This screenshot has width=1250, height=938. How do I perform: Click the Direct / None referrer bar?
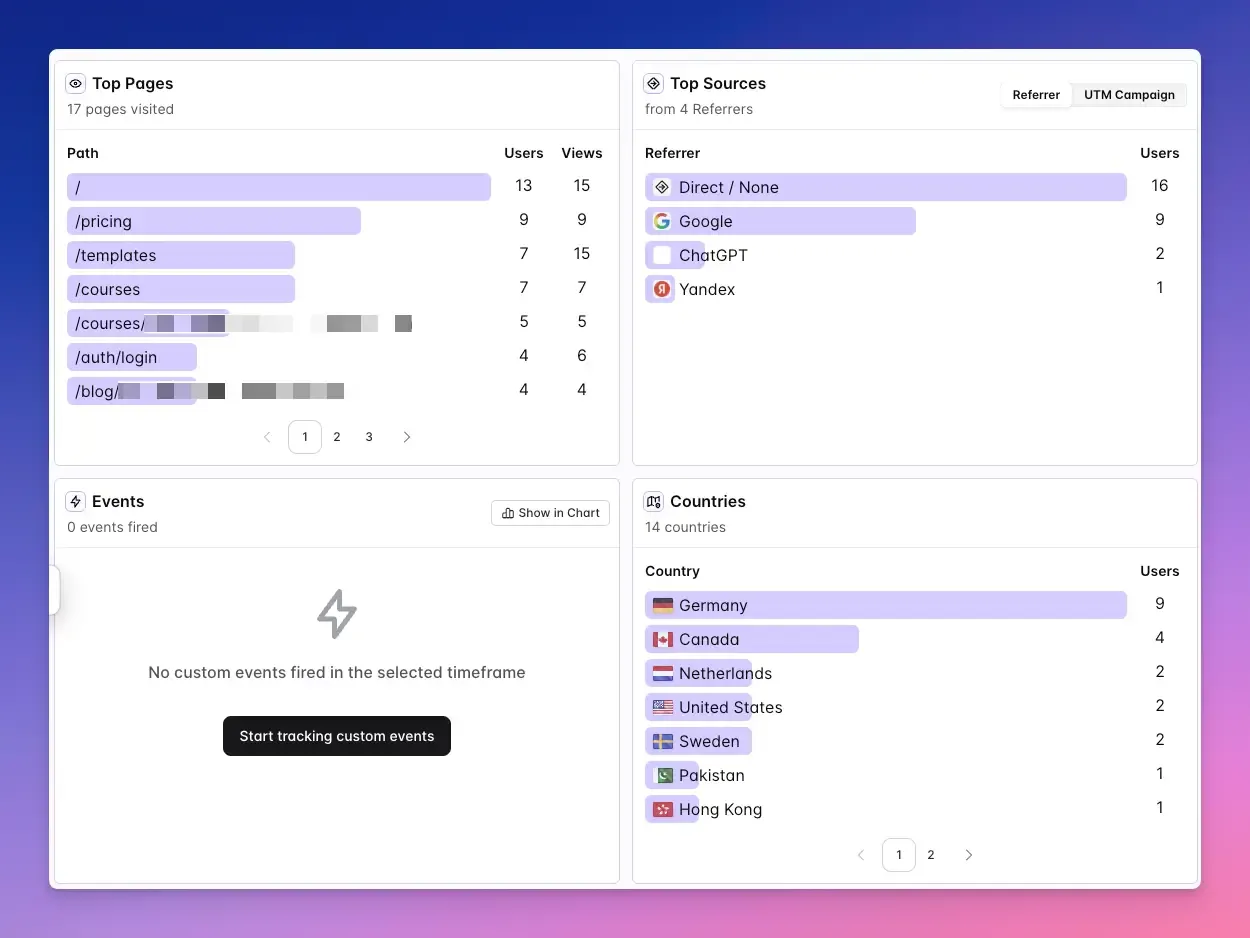pyautogui.click(x=885, y=188)
